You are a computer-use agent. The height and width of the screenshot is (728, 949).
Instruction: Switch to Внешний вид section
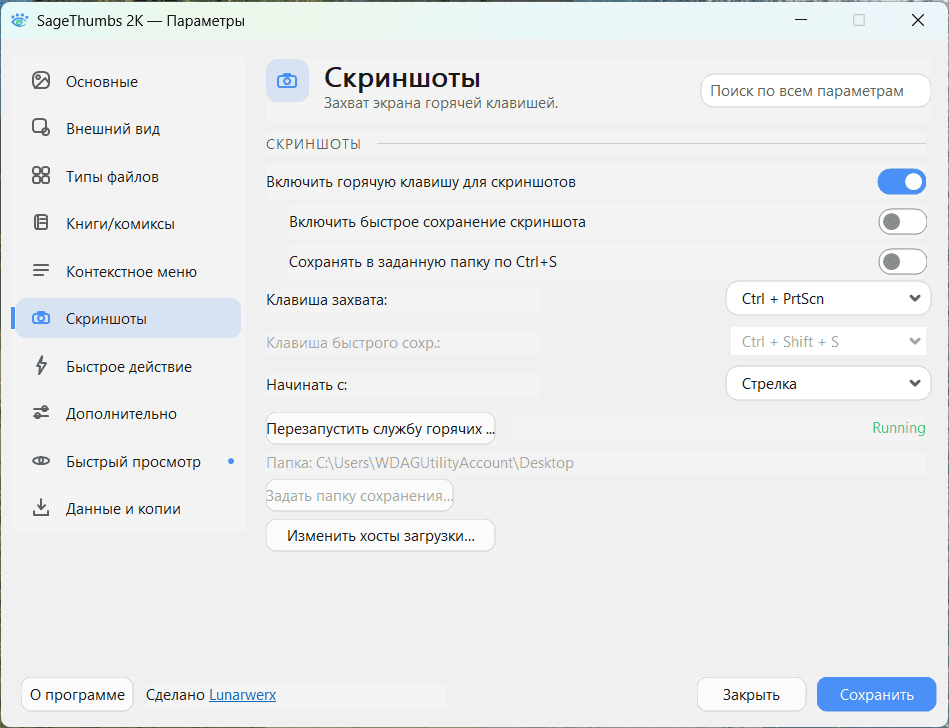tap(128, 128)
